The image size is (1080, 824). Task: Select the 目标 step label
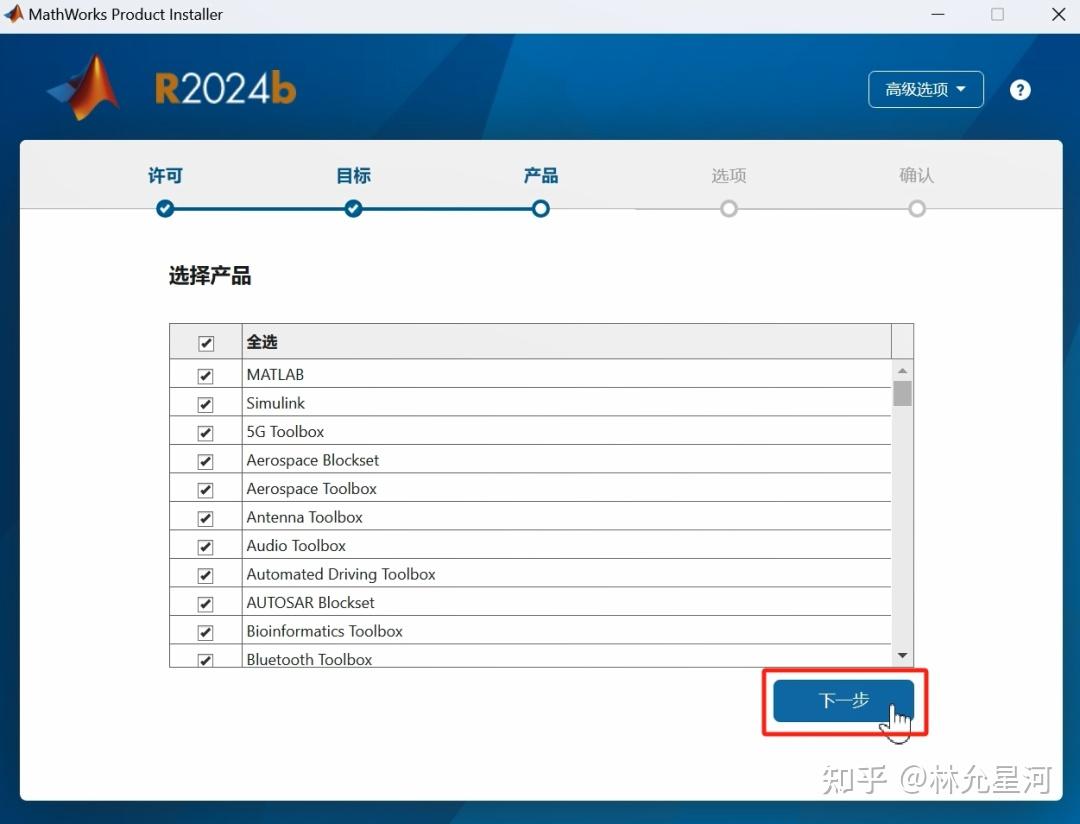point(353,175)
